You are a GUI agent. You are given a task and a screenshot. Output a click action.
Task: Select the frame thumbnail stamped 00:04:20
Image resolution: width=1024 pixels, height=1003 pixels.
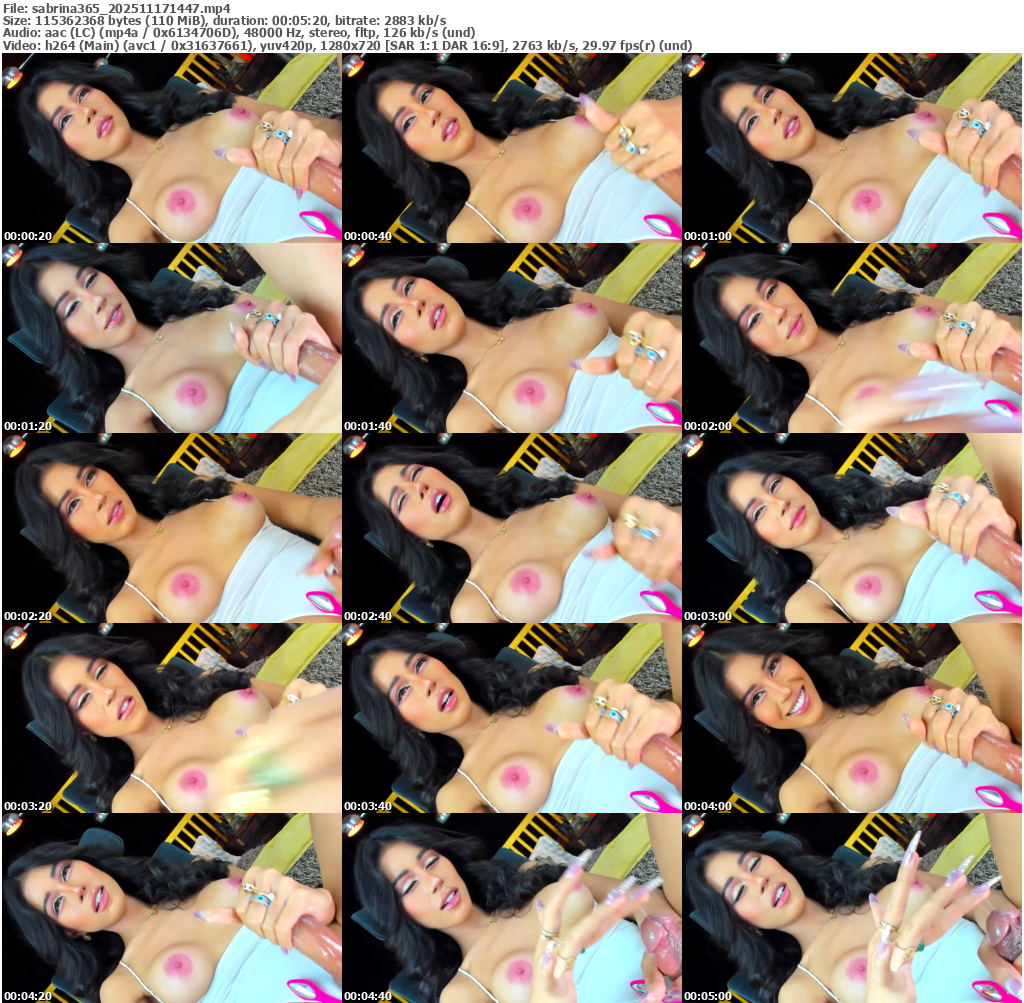tap(172, 908)
